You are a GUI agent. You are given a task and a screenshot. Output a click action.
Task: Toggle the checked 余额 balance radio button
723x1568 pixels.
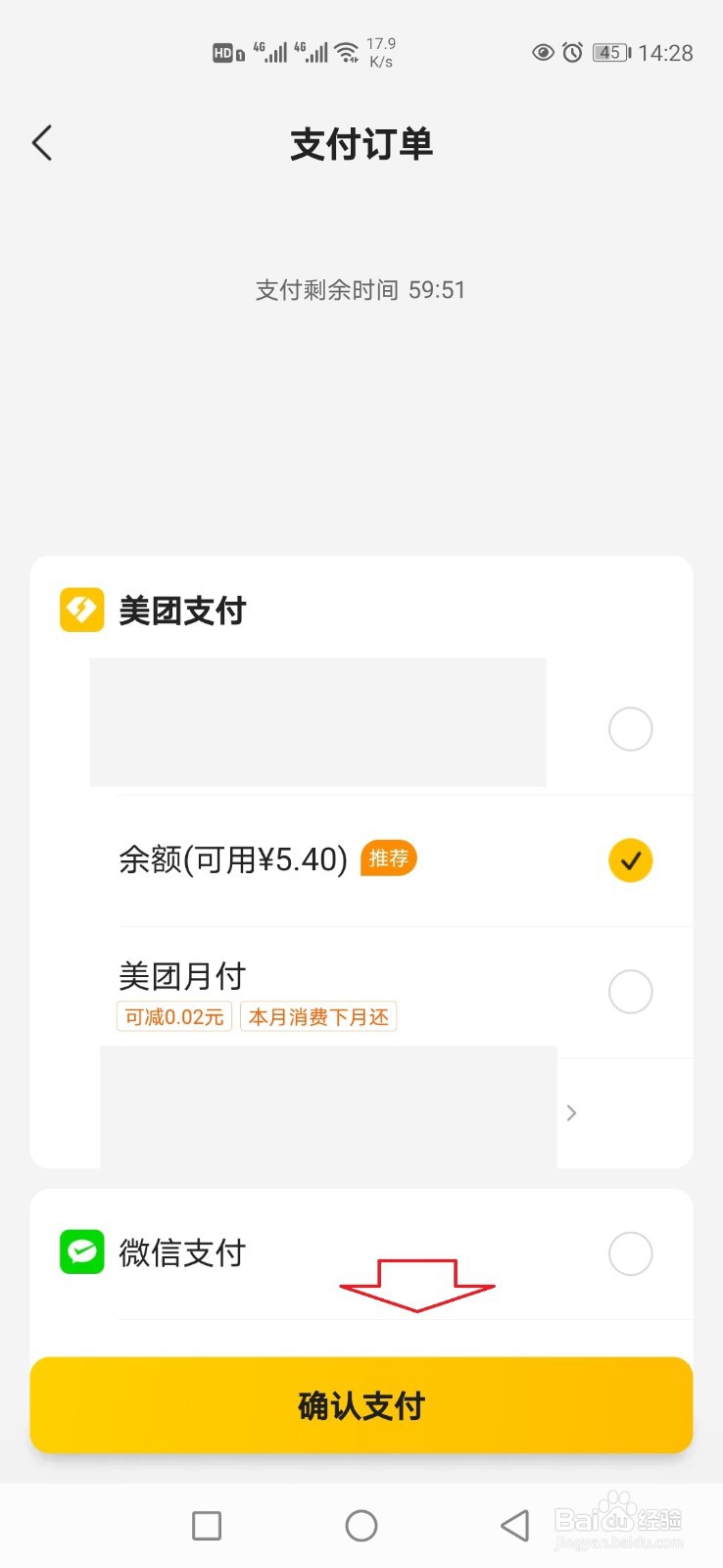(x=631, y=860)
